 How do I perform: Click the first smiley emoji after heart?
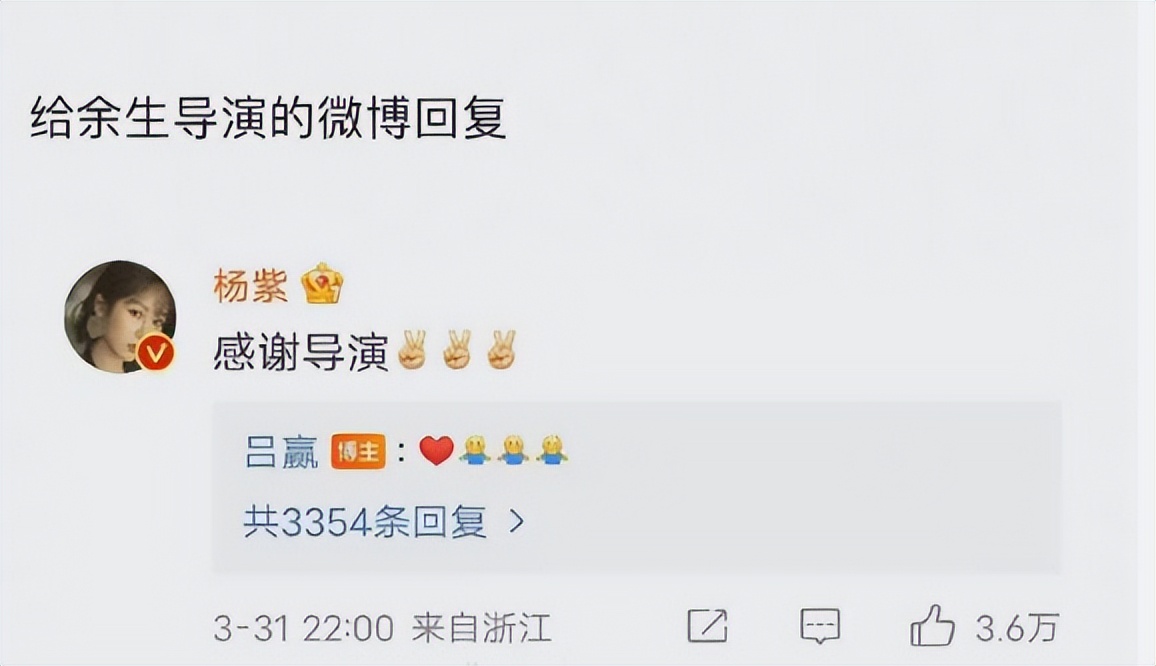(475, 451)
